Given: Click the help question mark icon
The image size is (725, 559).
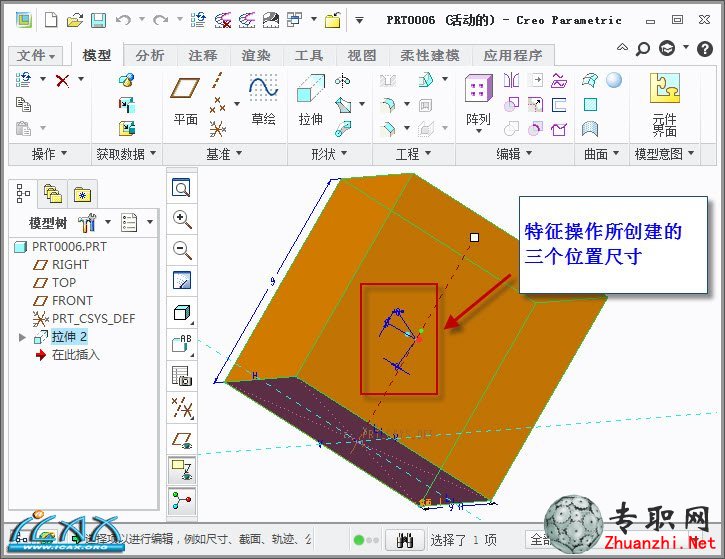Looking at the screenshot, I should pyautogui.click(x=705, y=48).
